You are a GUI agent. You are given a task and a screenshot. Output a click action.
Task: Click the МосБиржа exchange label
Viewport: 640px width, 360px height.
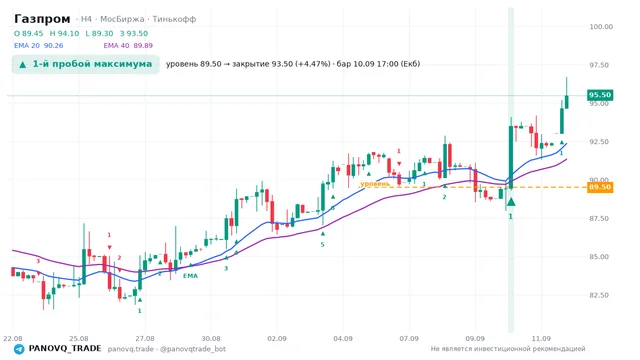(122, 19)
